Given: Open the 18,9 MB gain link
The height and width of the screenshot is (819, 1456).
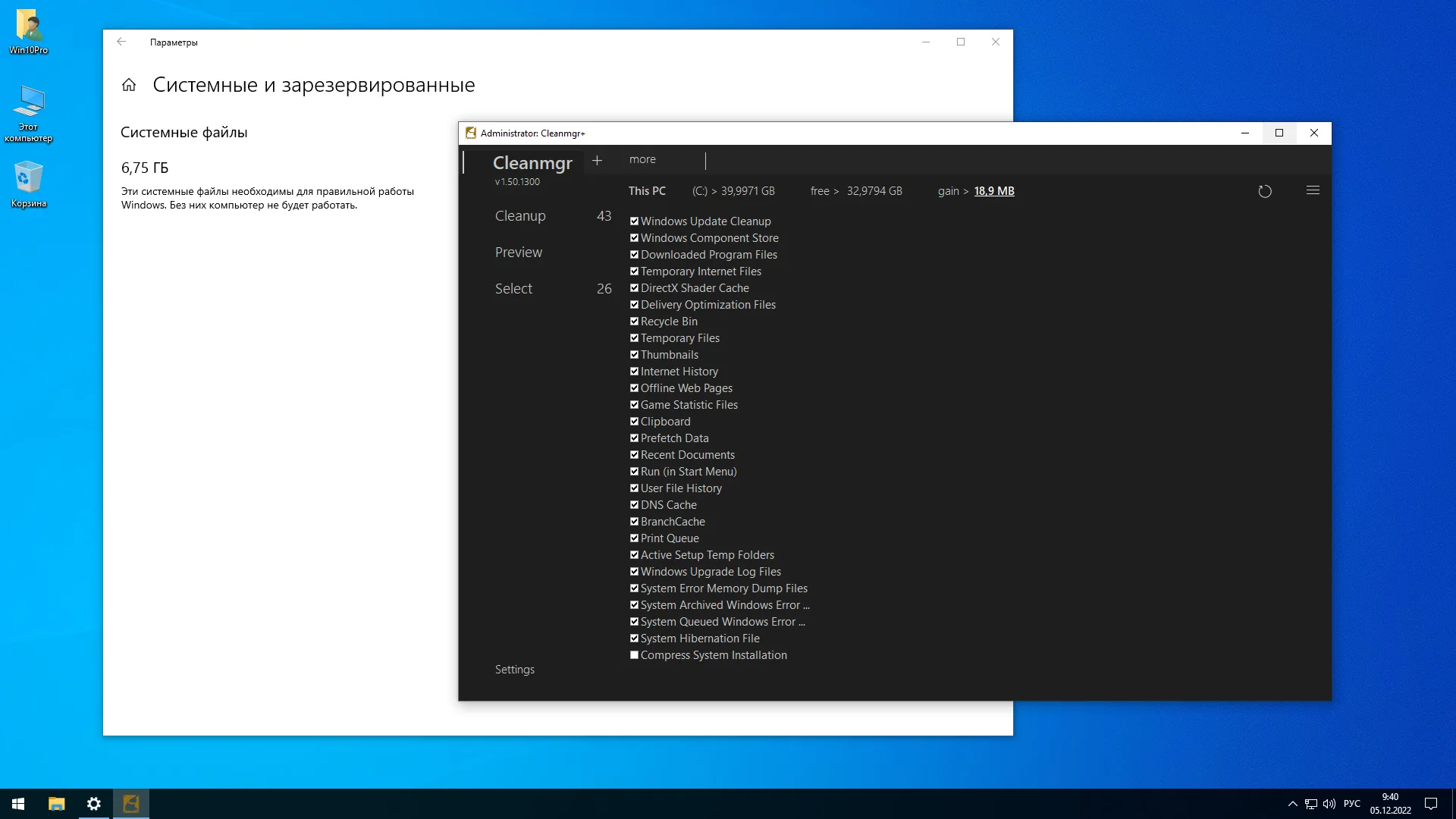Looking at the screenshot, I should (x=993, y=191).
